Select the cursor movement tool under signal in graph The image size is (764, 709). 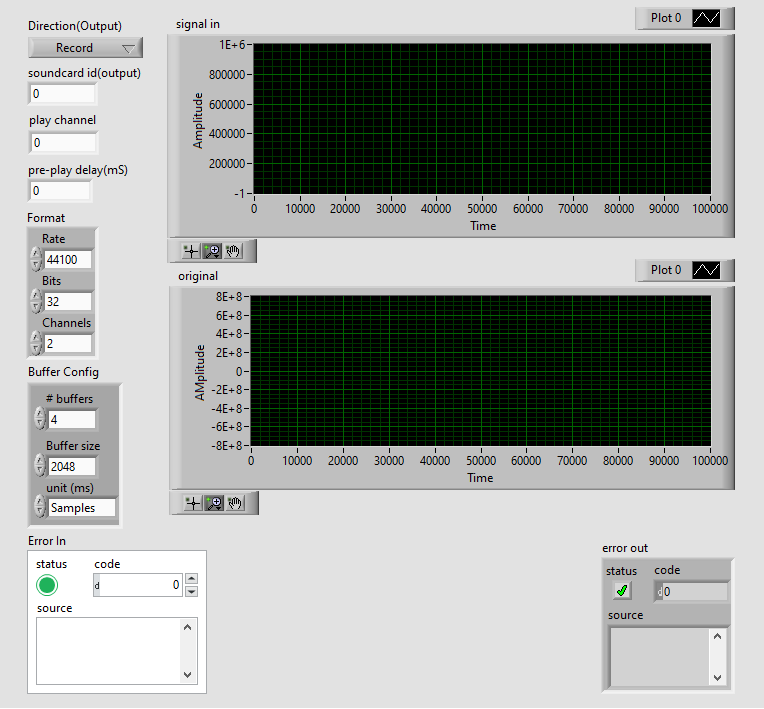point(191,250)
